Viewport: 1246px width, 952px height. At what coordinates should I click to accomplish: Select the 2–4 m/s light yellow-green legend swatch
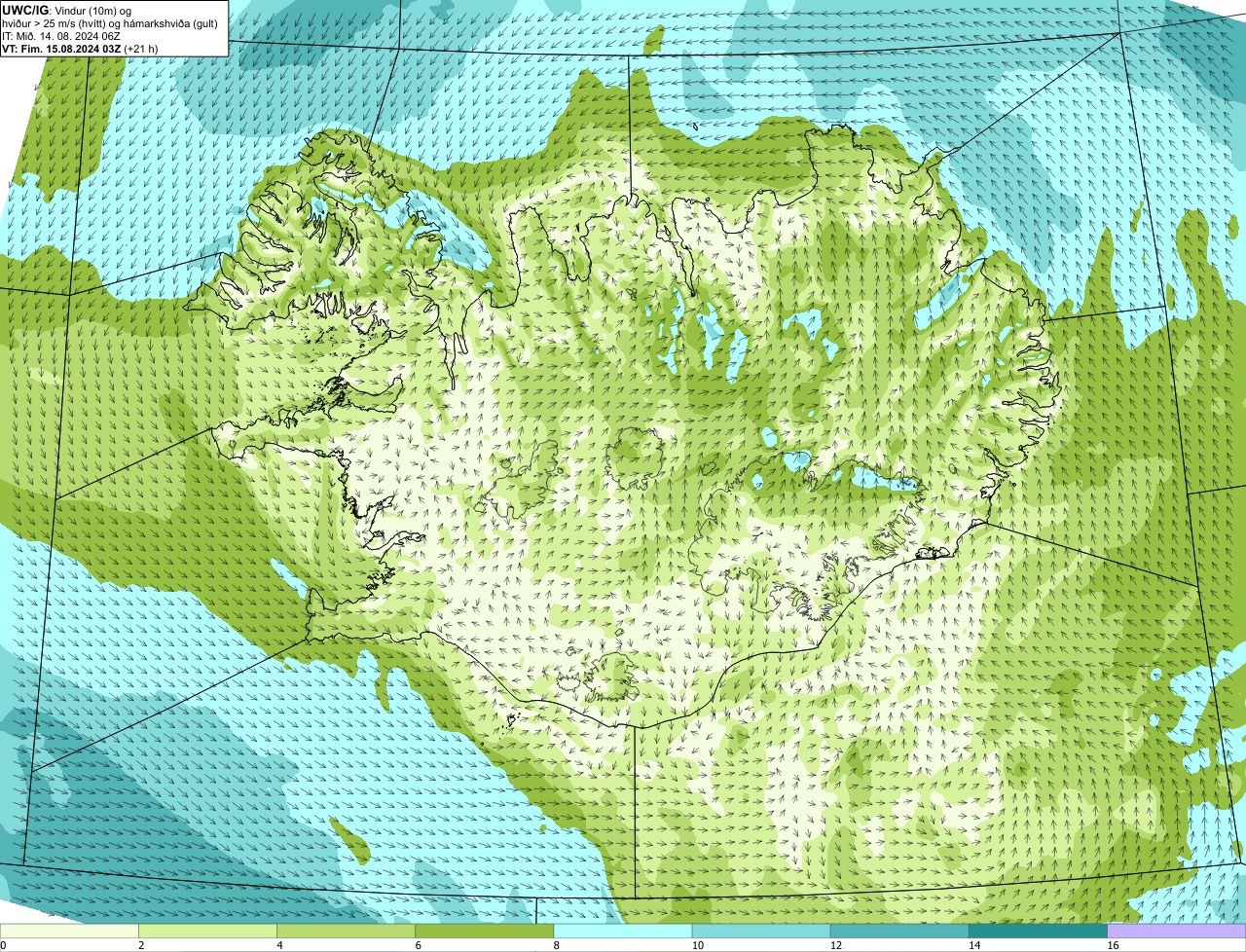207,931
